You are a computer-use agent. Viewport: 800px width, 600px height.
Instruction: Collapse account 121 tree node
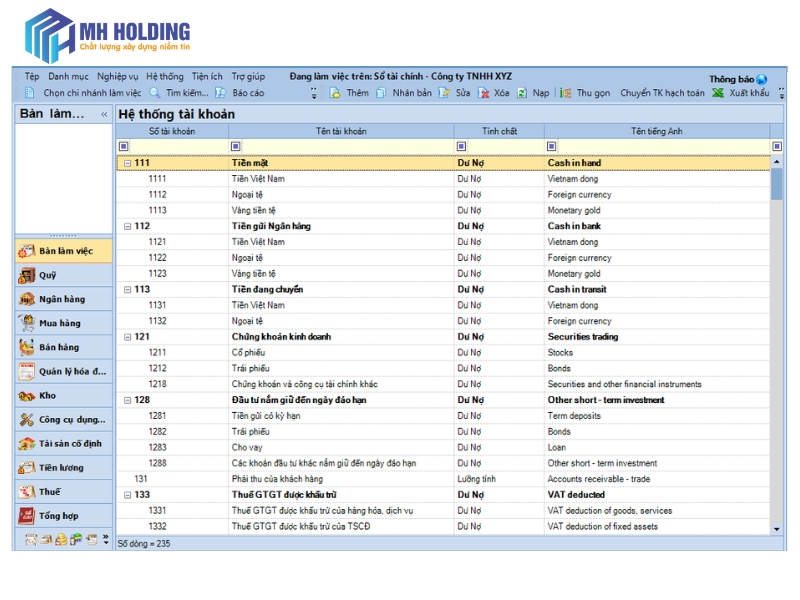pos(128,337)
